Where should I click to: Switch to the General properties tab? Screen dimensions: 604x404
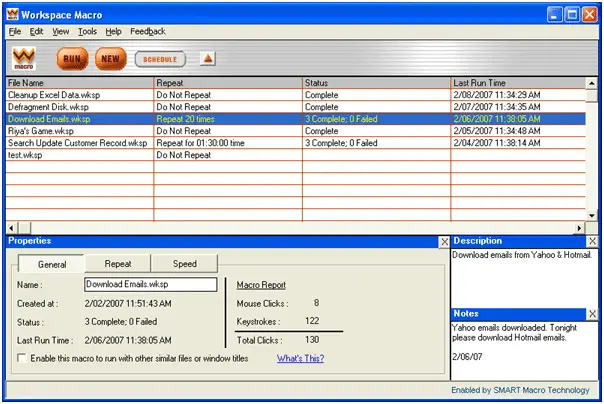pos(52,264)
